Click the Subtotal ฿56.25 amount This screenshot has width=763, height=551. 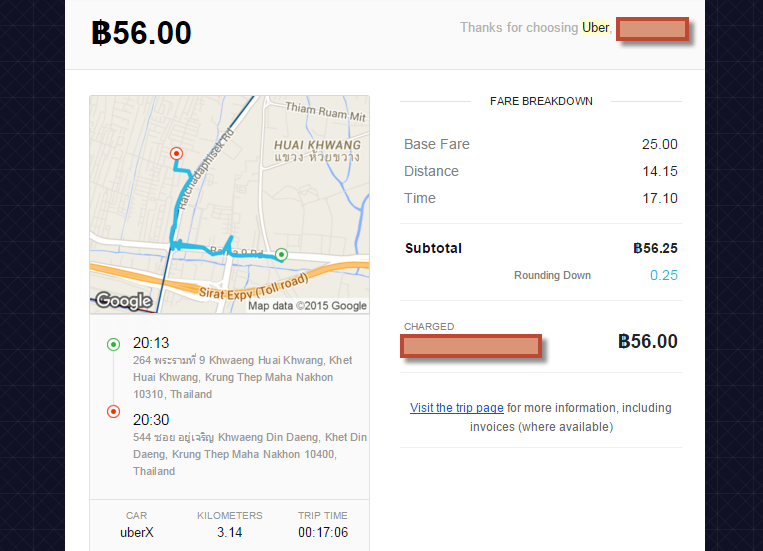click(655, 248)
